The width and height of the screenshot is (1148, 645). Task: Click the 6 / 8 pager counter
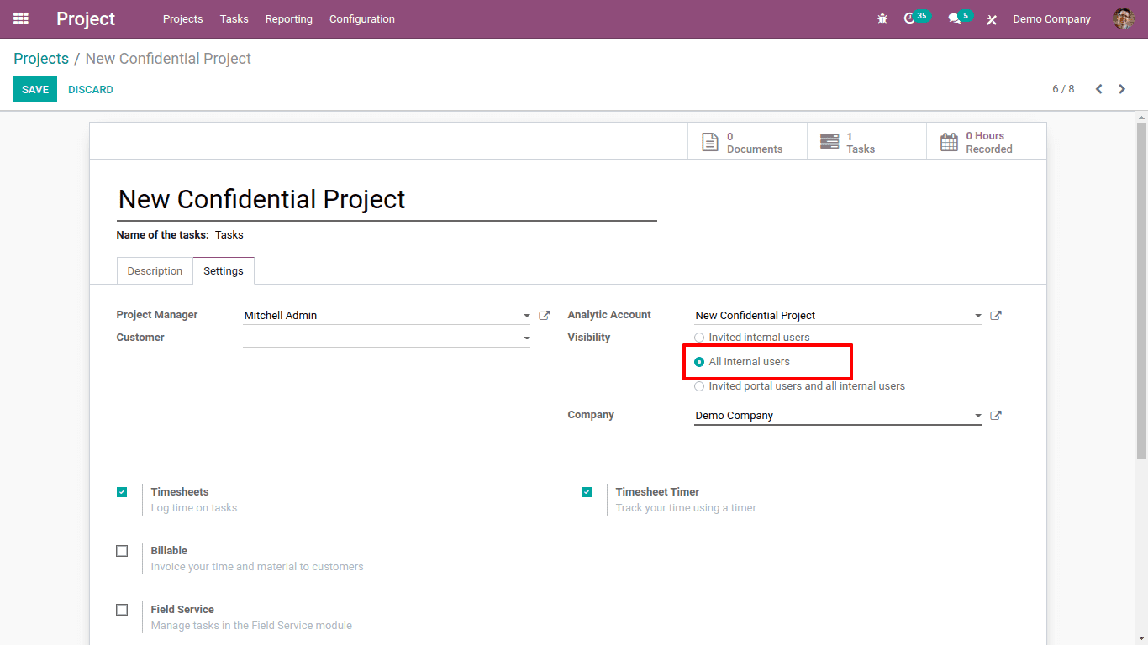(1063, 89)
